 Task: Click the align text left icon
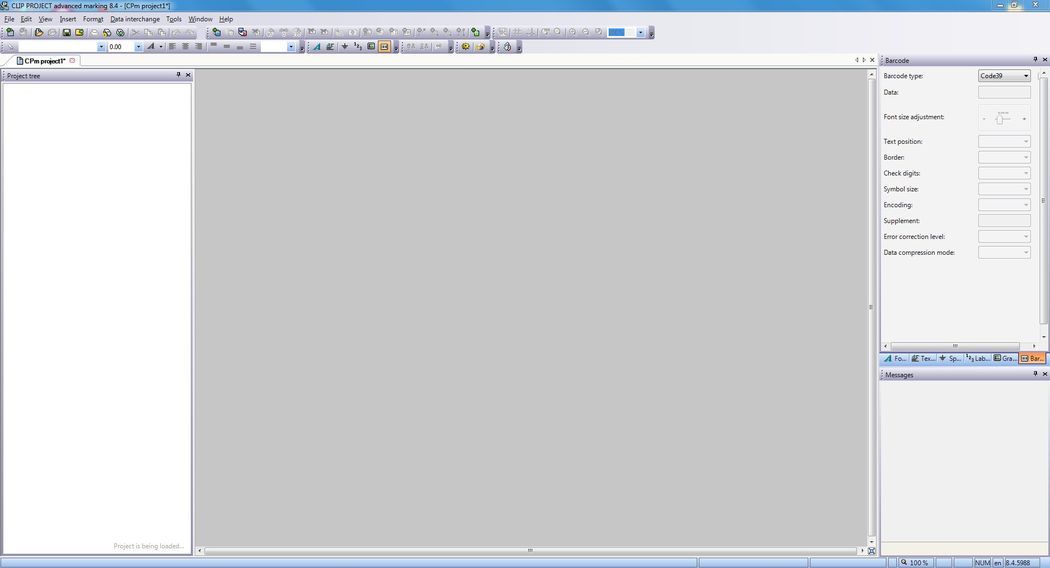click(x=172, y=47)
